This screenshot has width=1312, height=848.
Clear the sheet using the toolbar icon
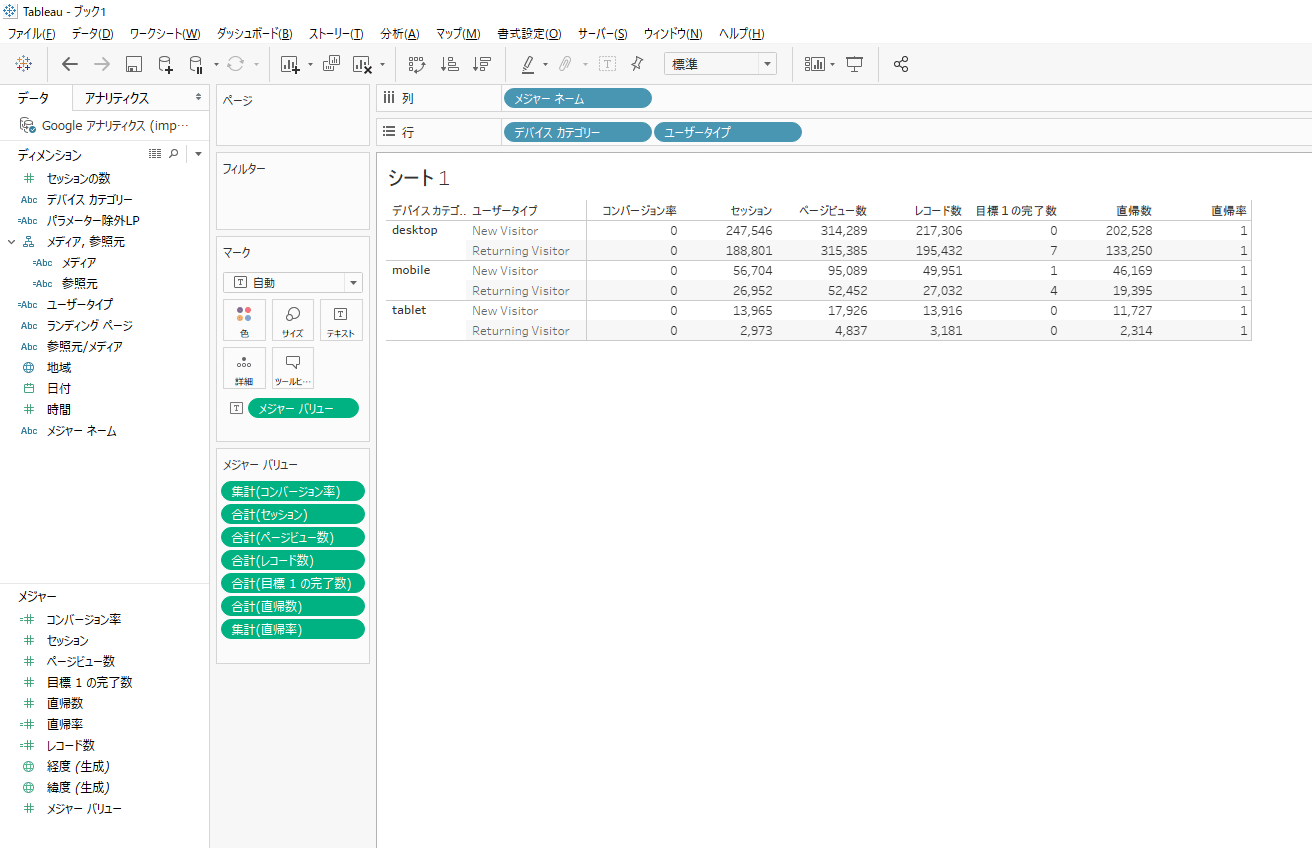pos(362,64)
